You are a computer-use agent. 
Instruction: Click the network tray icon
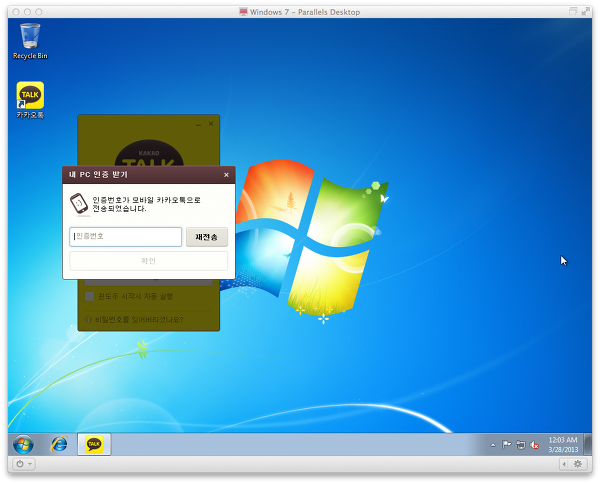tap(520, 445)
